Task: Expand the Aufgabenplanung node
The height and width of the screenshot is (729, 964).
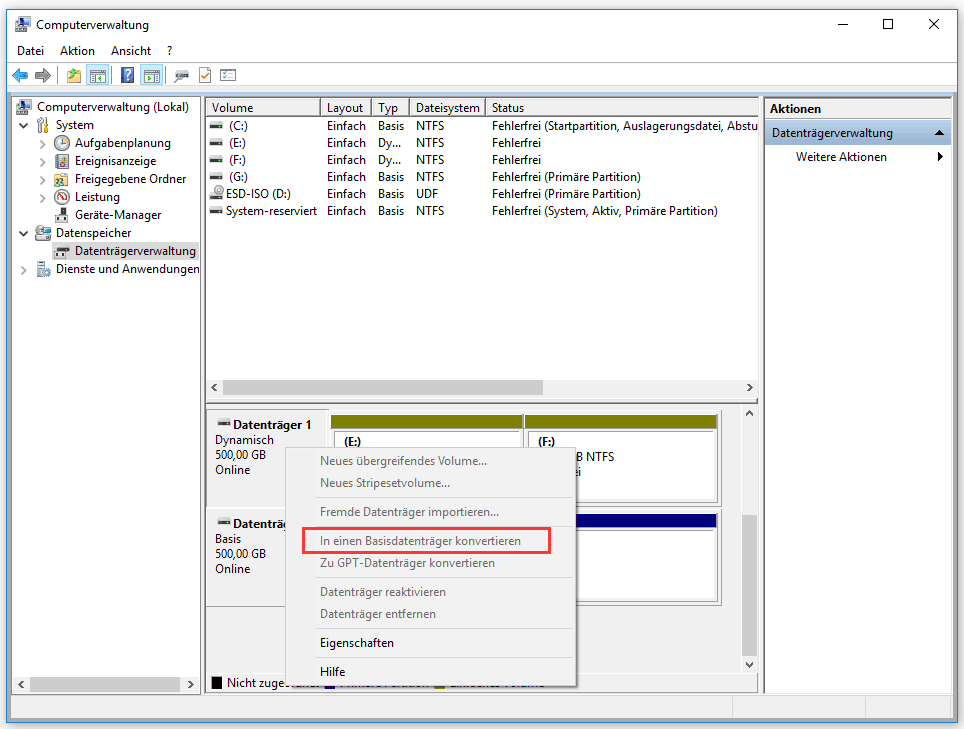Action: [x=42, y=144]
